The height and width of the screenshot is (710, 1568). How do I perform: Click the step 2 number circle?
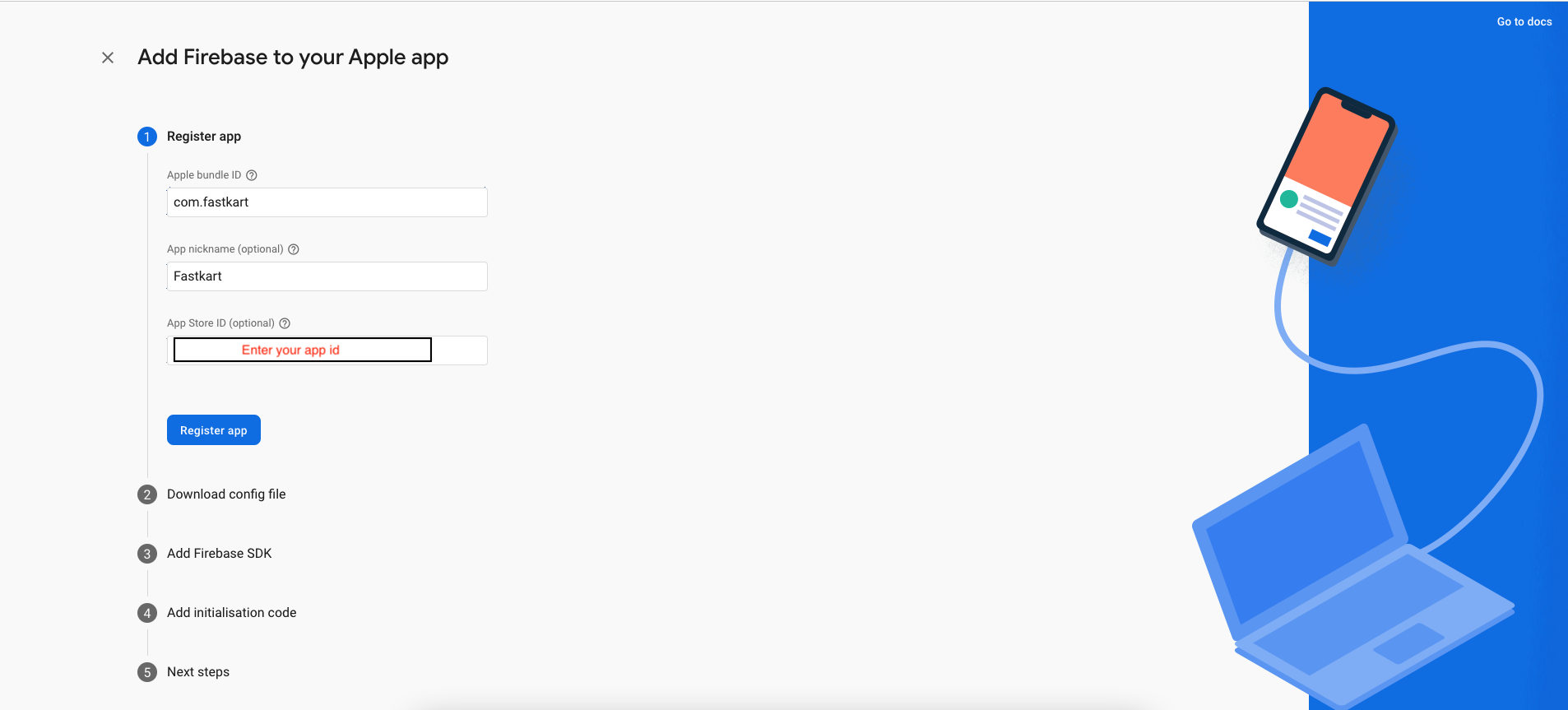coord(147,494)
